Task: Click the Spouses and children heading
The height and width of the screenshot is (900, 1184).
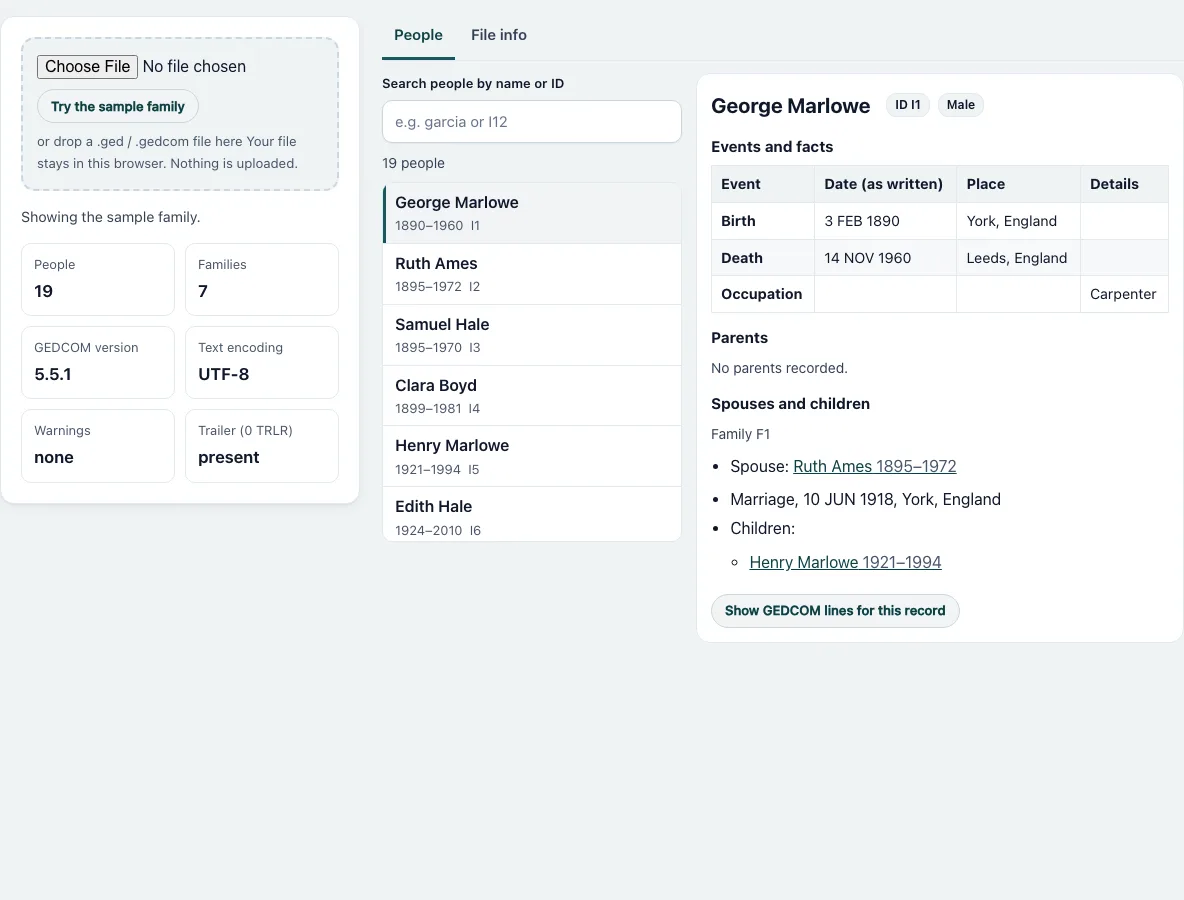Action: (x=791, y=404)
